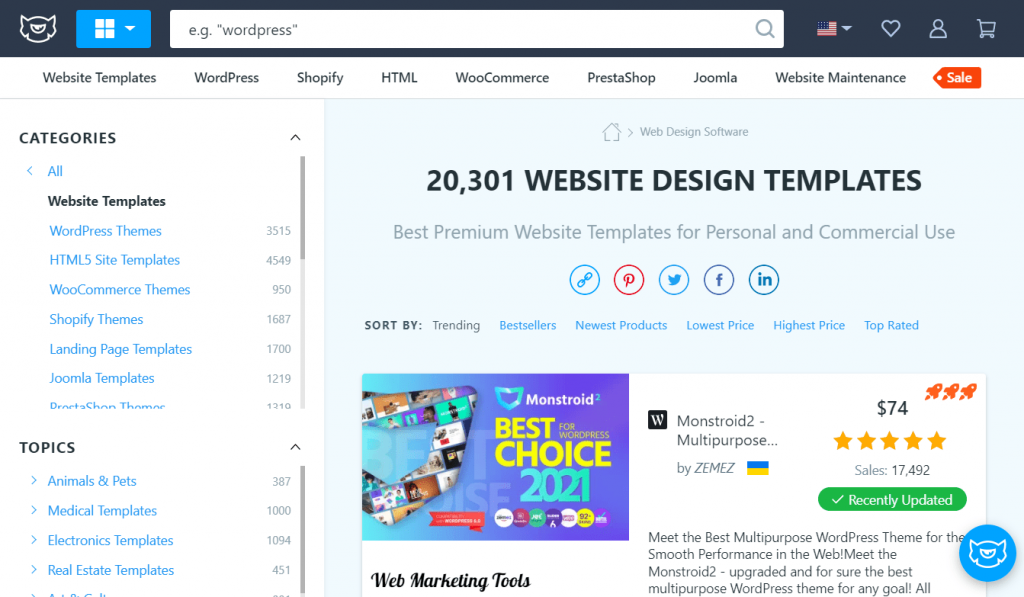Open the blue grid categories menu

tap(113, 29)
